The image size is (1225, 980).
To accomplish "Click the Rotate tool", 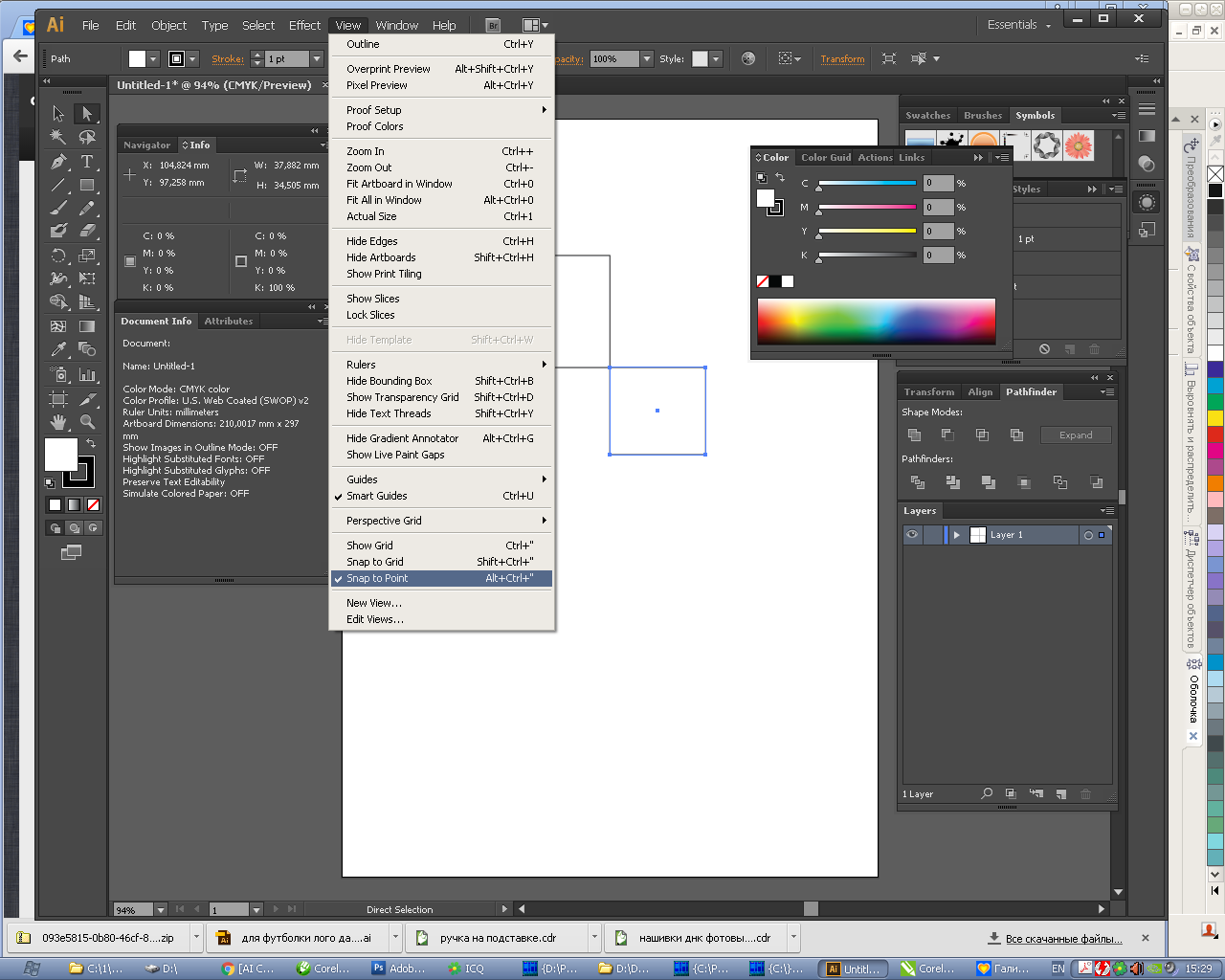I will click(58, 256).
